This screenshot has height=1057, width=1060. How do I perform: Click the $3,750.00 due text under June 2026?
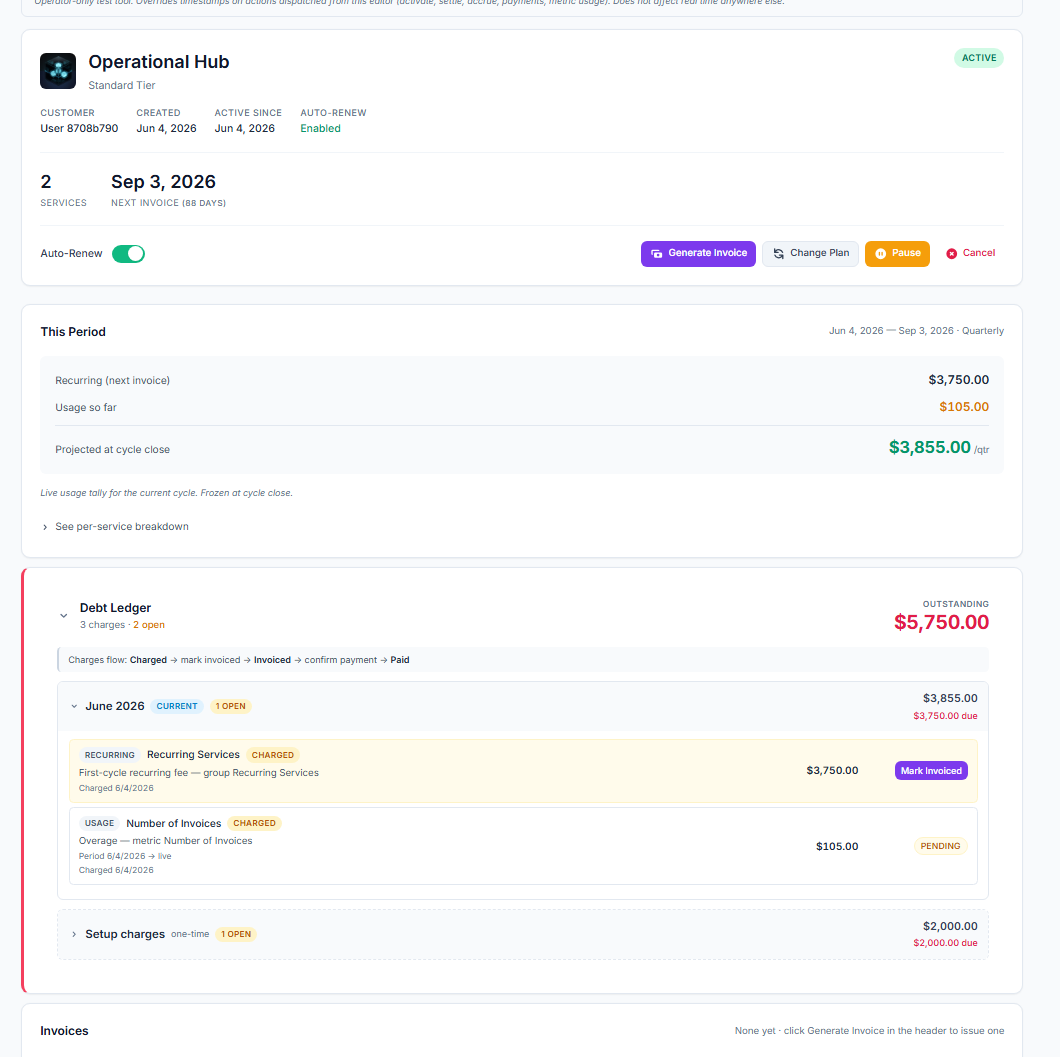coord(945,716)
